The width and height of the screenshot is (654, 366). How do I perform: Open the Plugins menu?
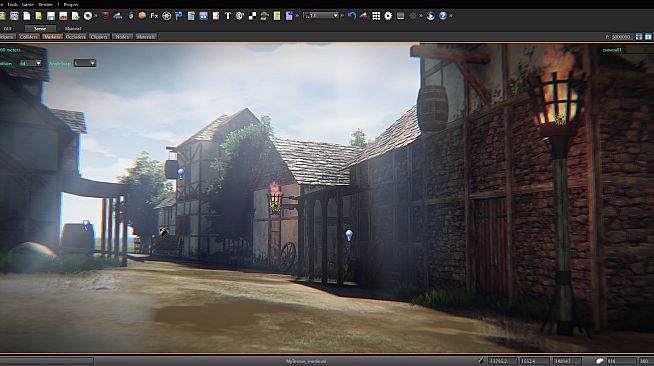click(x=70, y=4)
